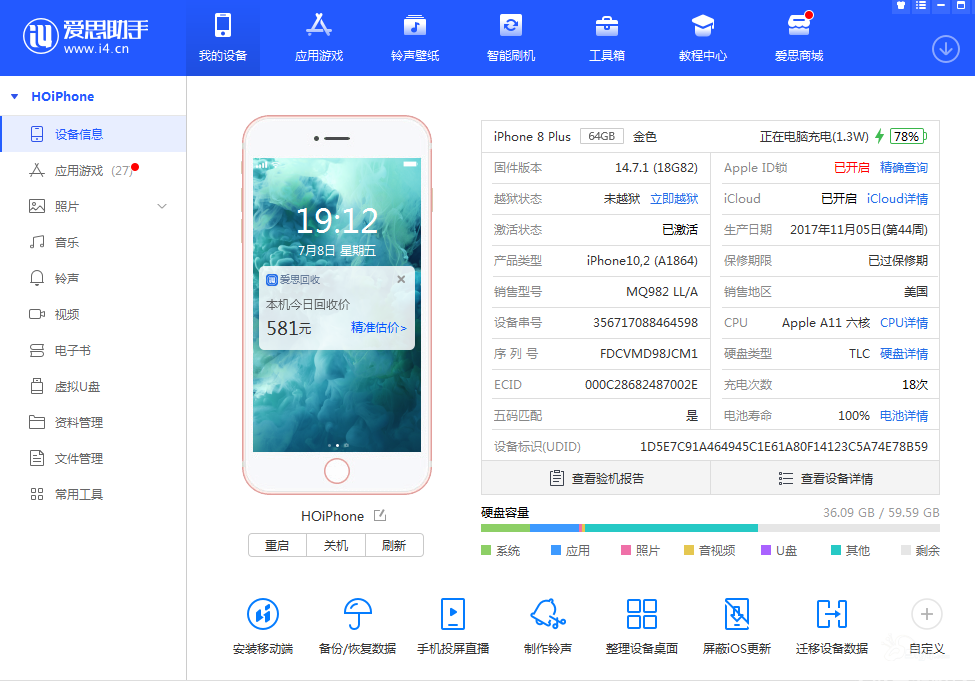Close the 爱思回收 popup on phone
Viewport: 975px width, 687px height.
point(401,279)
